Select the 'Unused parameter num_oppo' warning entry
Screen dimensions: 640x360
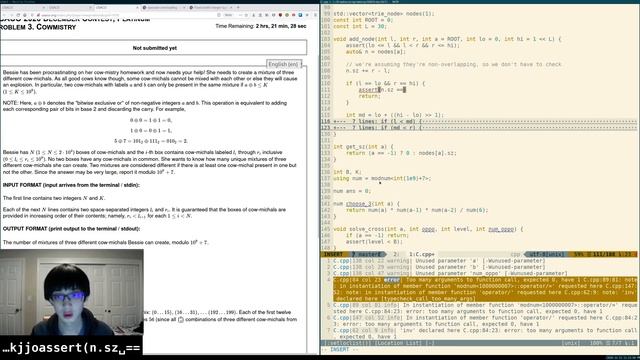click(x=449, y=273)
